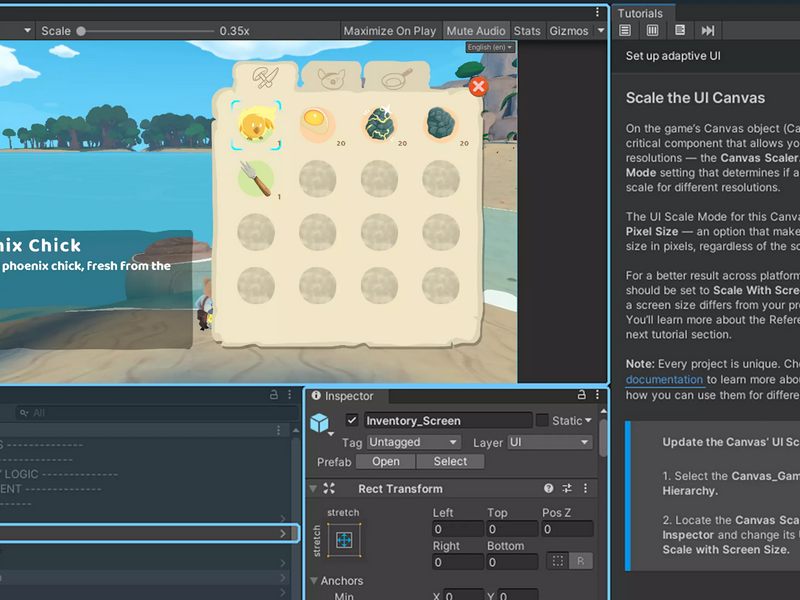The image size is (800, 600).
Task: Open the Layer UI dropdown
Action: click(x=550, y=442)
